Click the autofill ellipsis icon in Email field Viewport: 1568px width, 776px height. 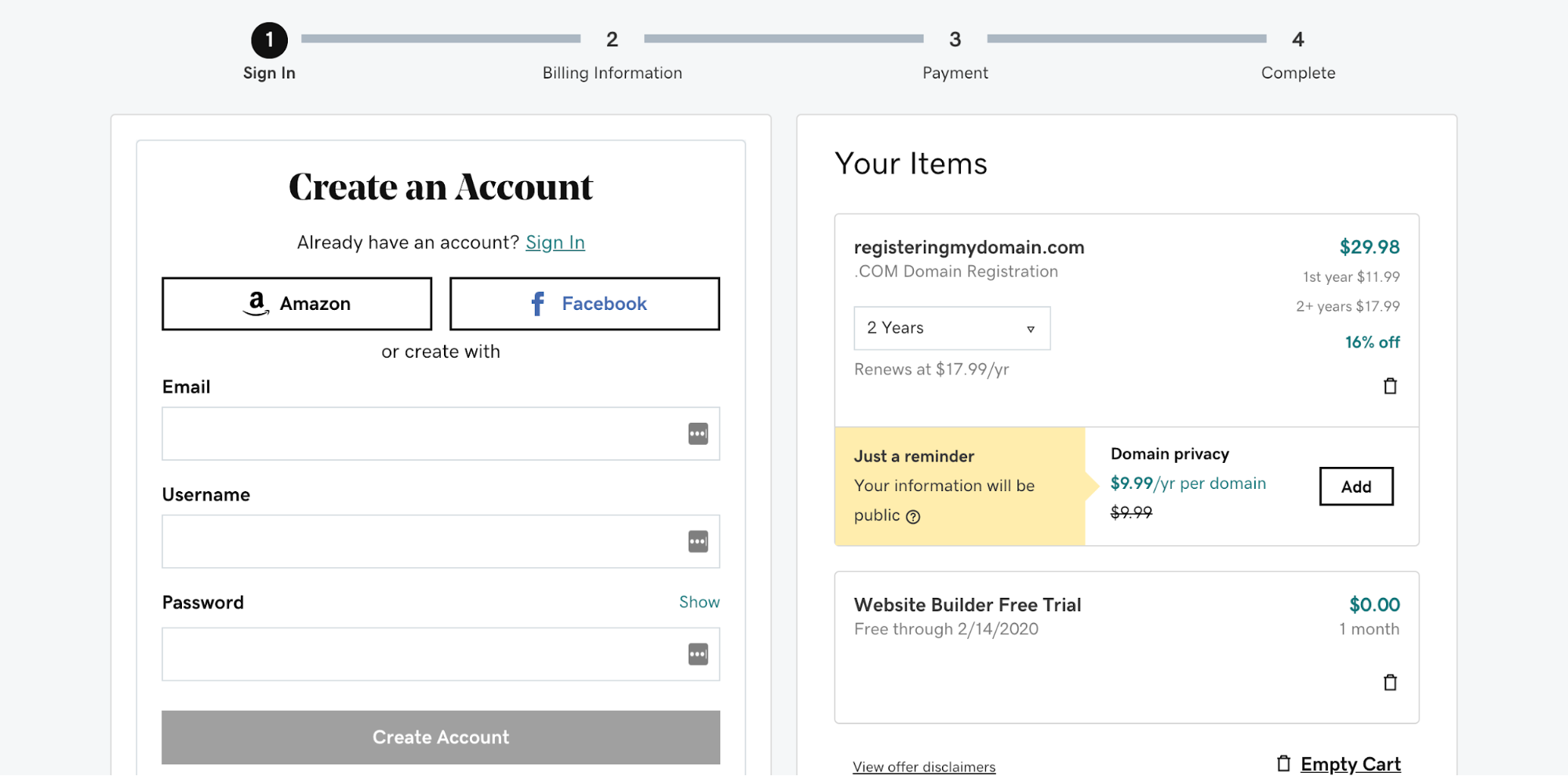pos(698,433)
